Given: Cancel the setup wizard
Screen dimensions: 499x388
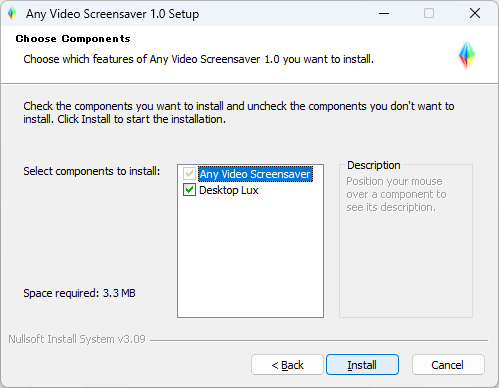Looking at the screenshot, I should [x=448, y=365].
